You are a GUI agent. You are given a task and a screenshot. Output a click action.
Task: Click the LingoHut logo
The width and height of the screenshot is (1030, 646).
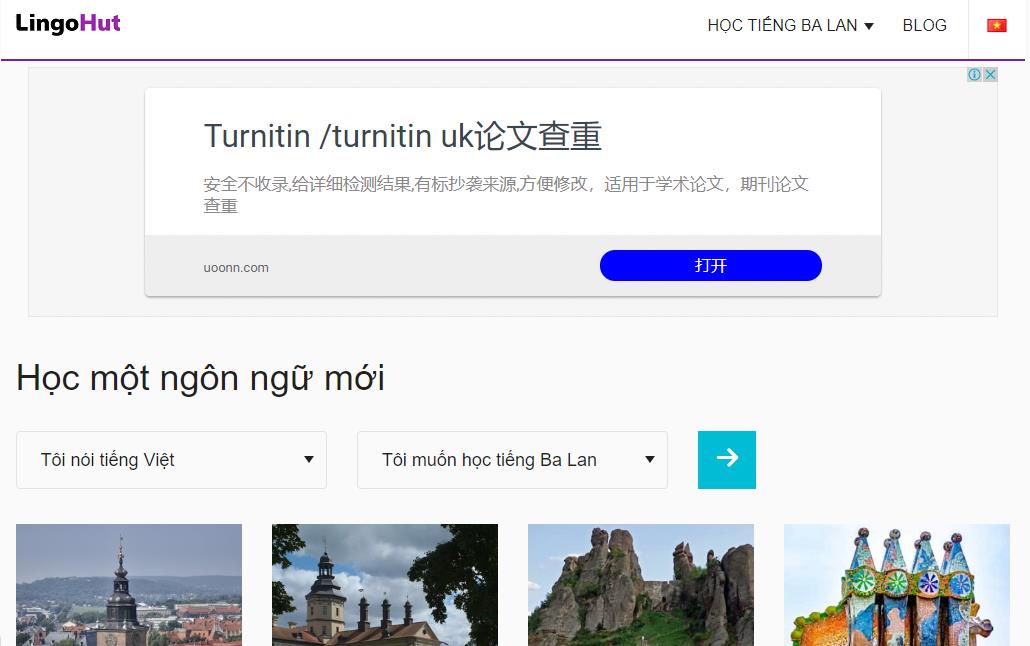68,24
